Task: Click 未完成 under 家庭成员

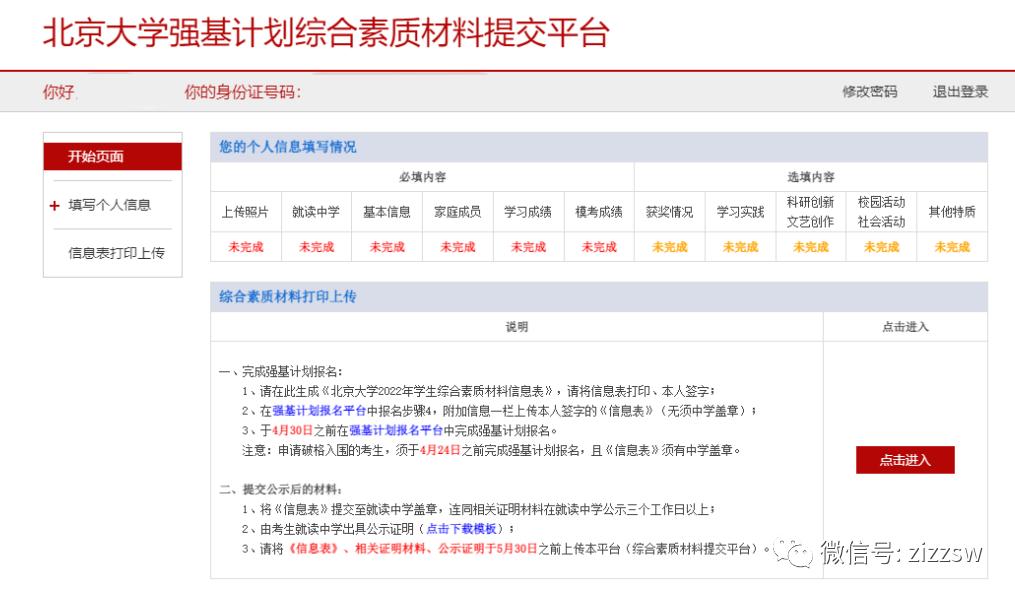Action: 457,245
